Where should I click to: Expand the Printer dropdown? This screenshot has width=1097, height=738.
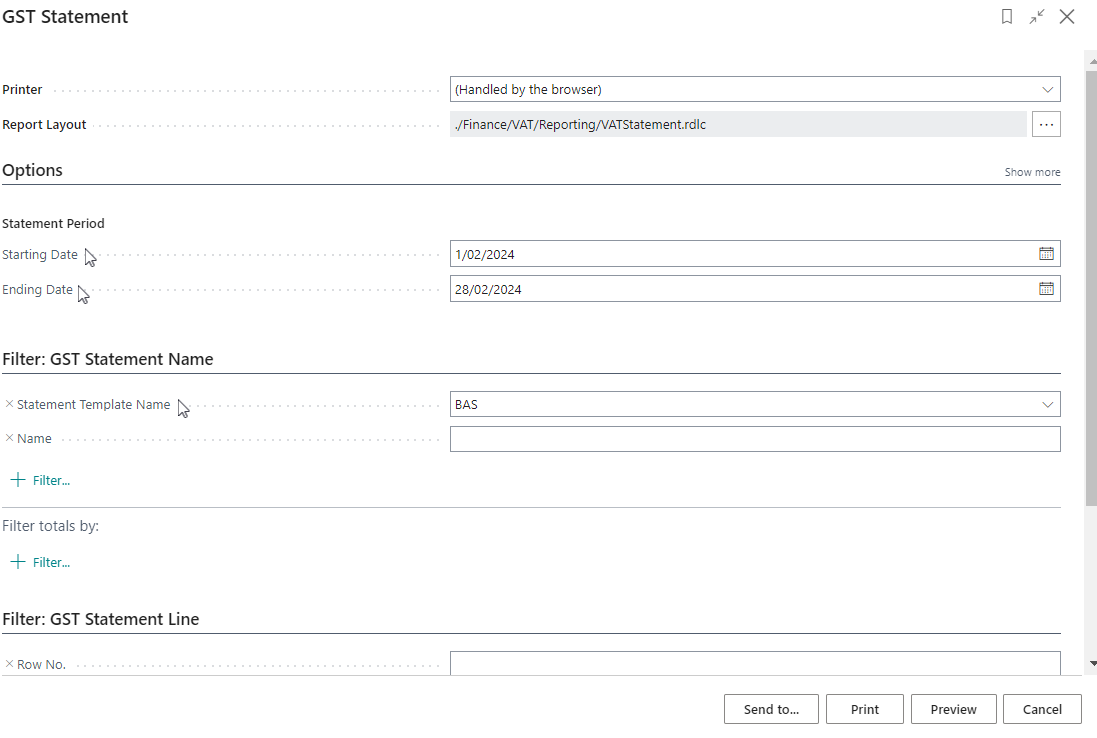[1047, 89]
